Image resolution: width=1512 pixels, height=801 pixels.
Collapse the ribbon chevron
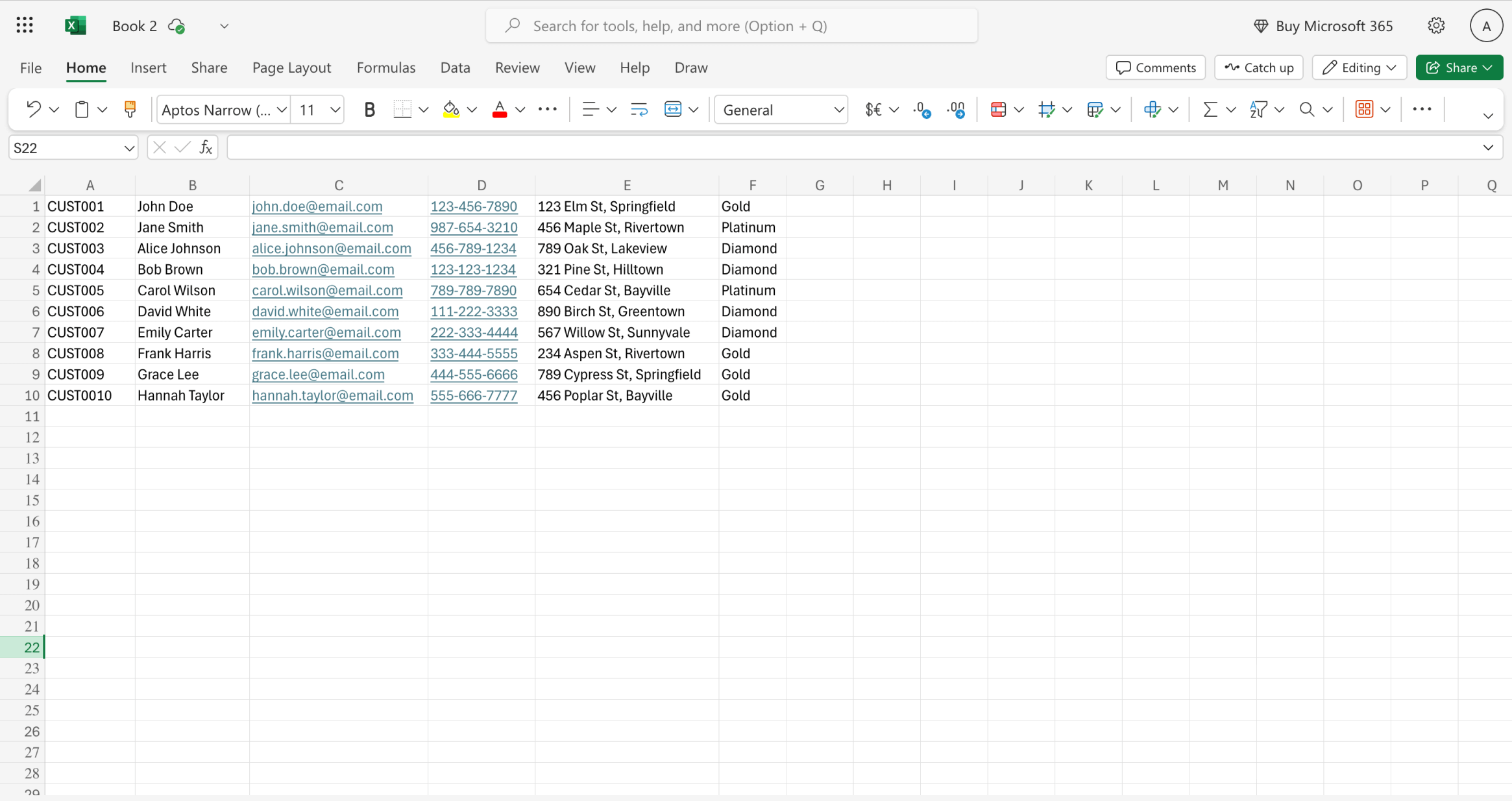pos(1488,116)
